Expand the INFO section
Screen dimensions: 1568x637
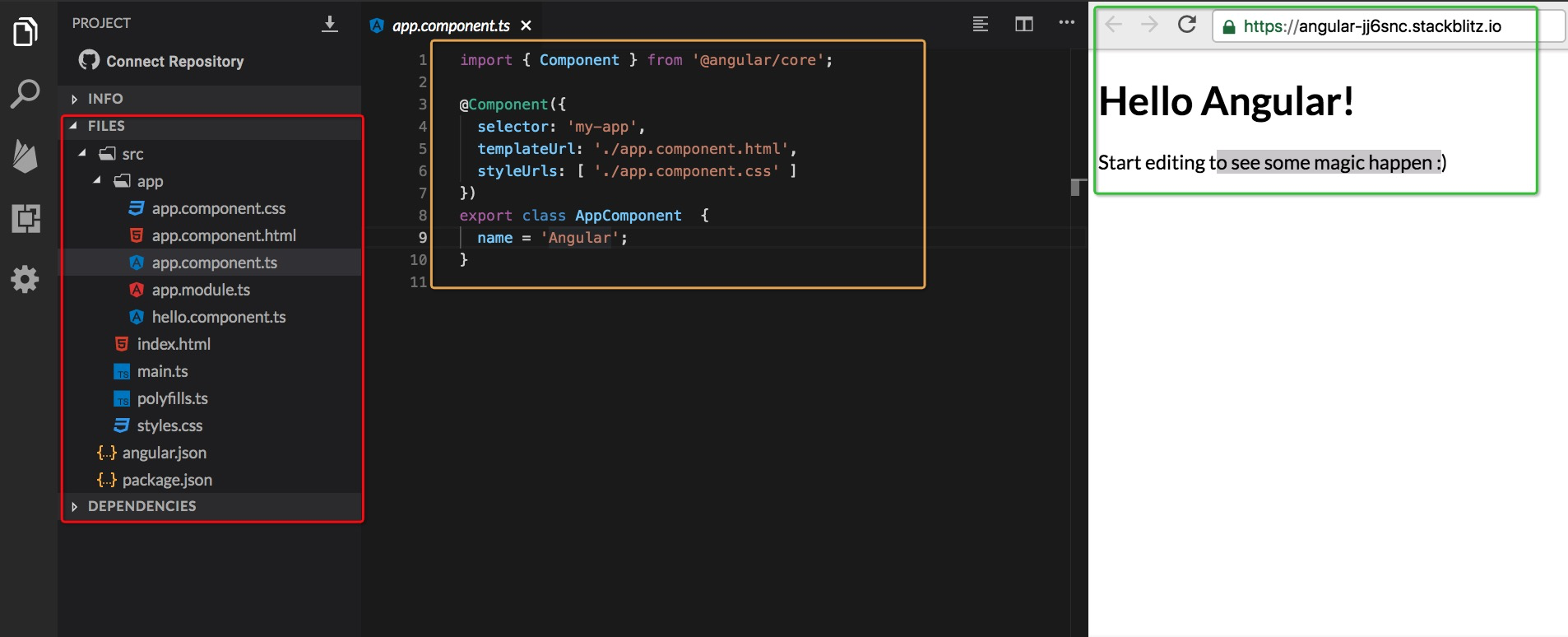point(211,99)
